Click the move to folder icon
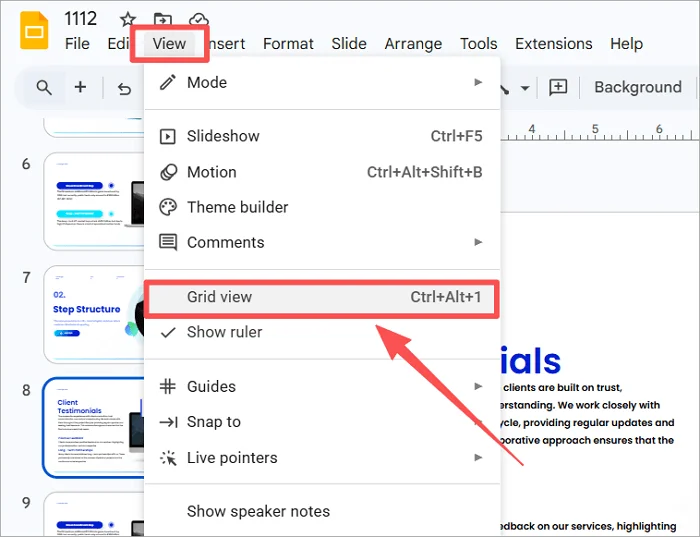 pos(162,19)
